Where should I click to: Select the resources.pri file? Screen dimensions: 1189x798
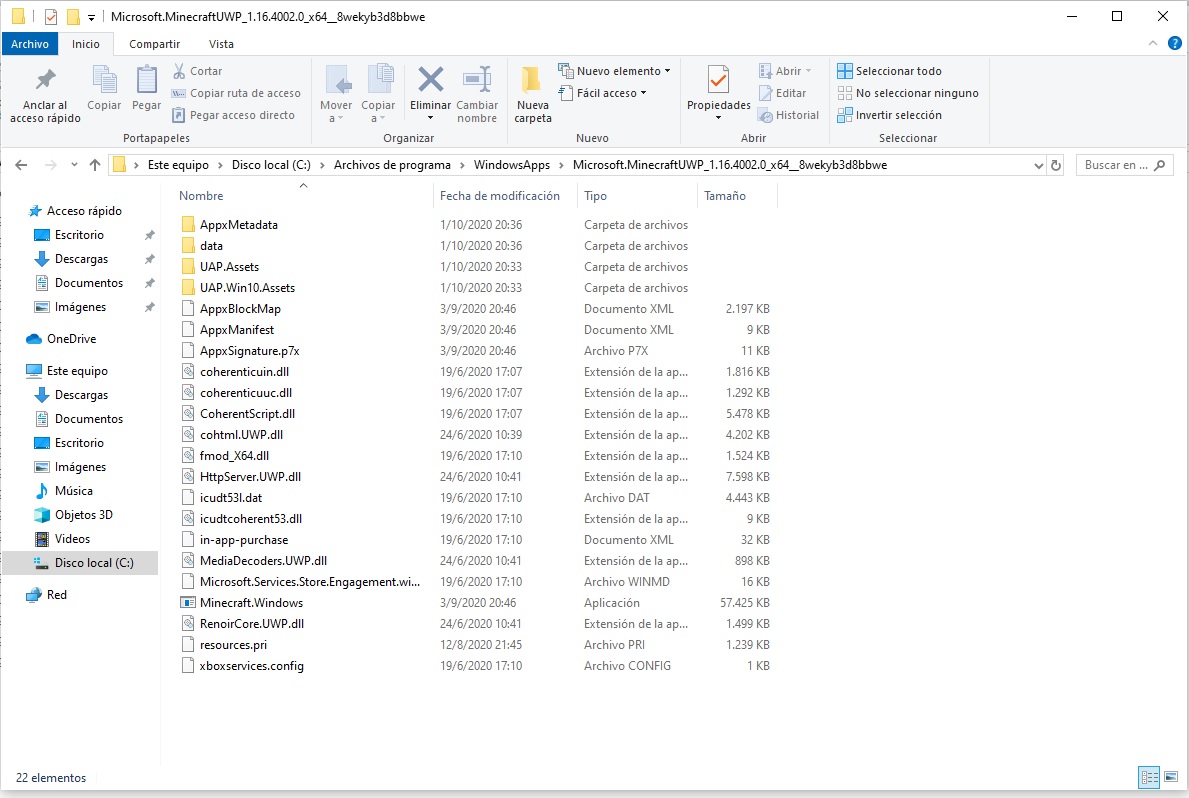tap(233, 645)
